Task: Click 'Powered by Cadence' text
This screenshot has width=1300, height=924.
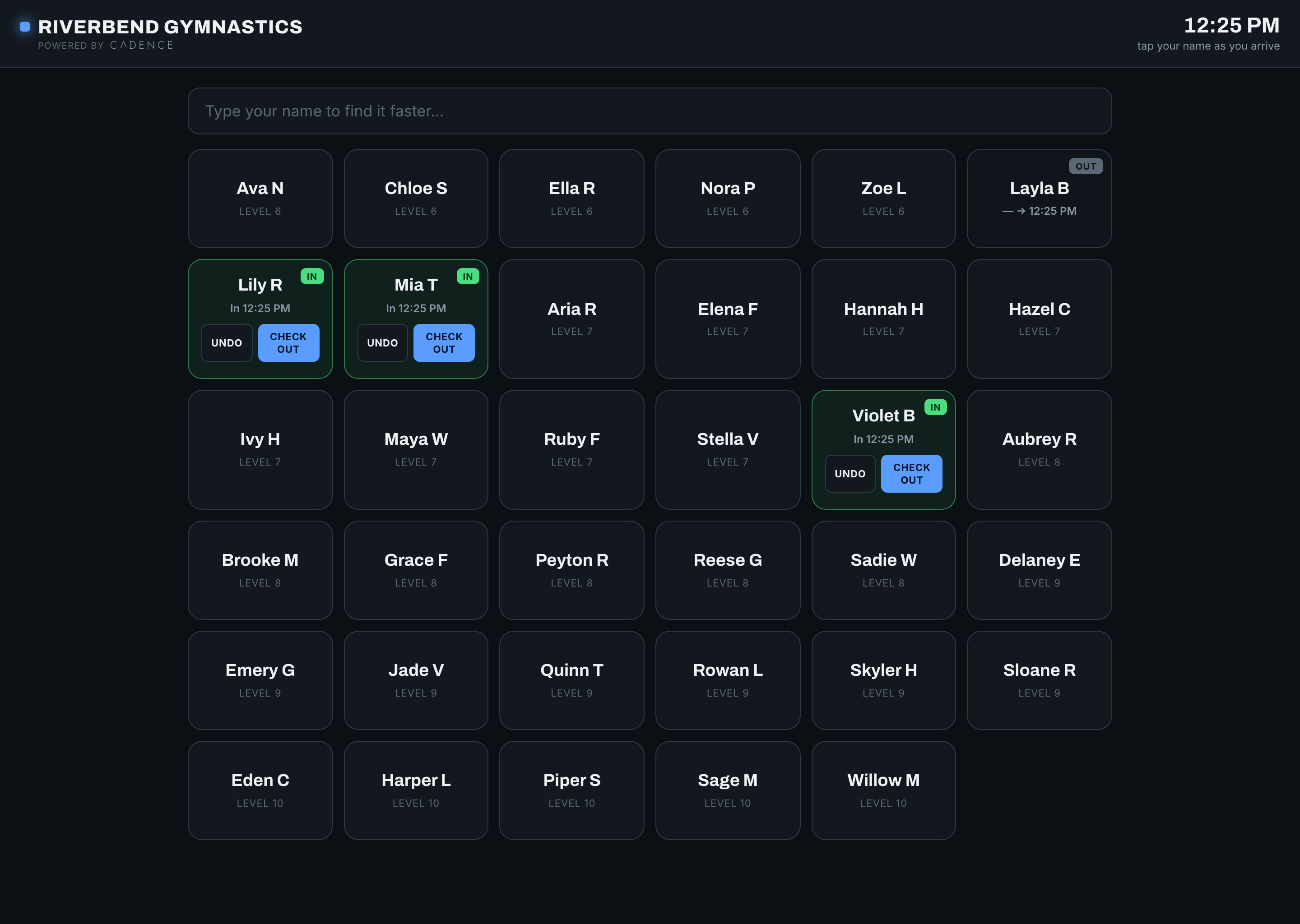Action: 106,45
